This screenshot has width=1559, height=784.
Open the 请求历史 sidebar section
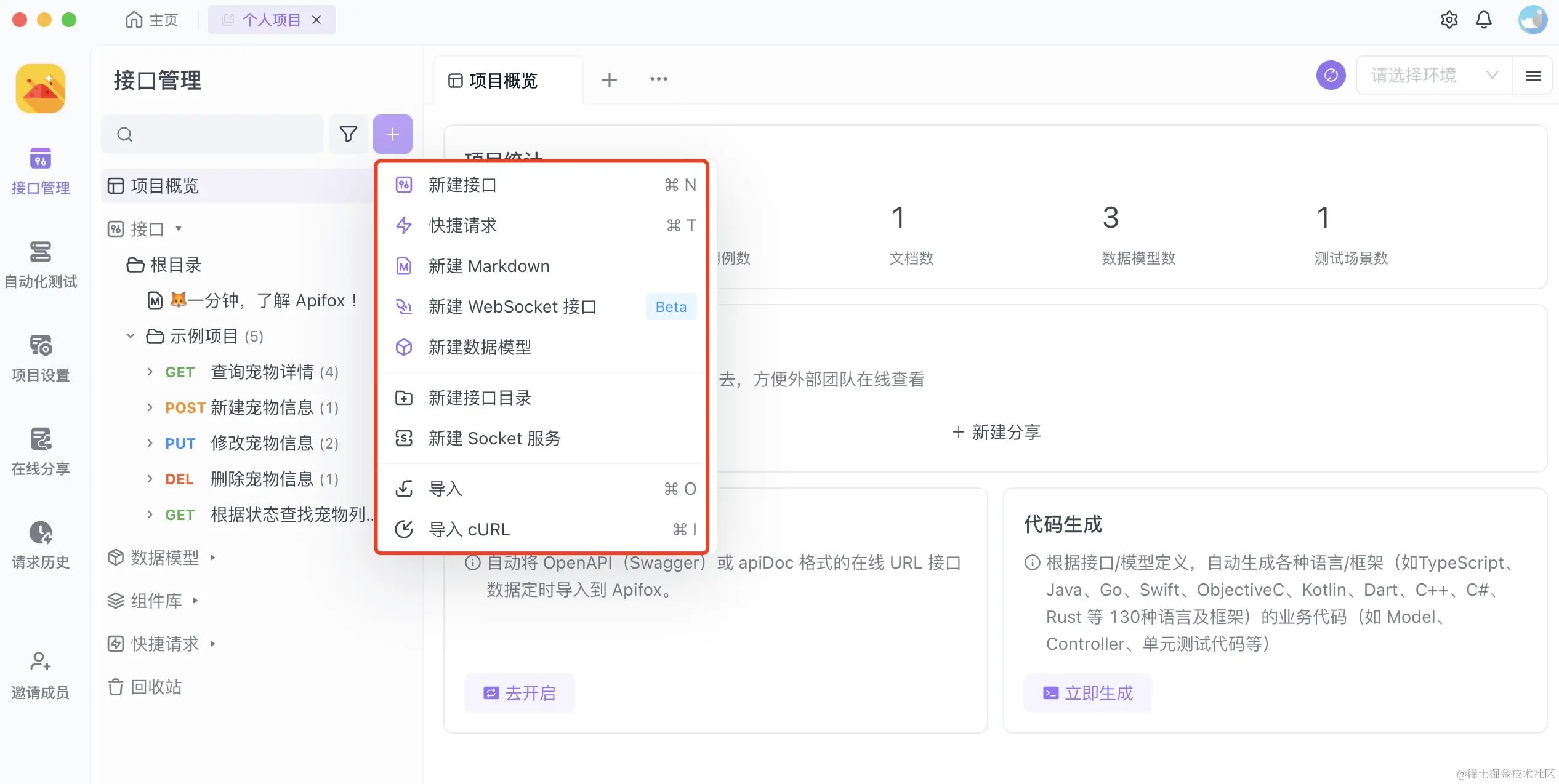[41, 546]
